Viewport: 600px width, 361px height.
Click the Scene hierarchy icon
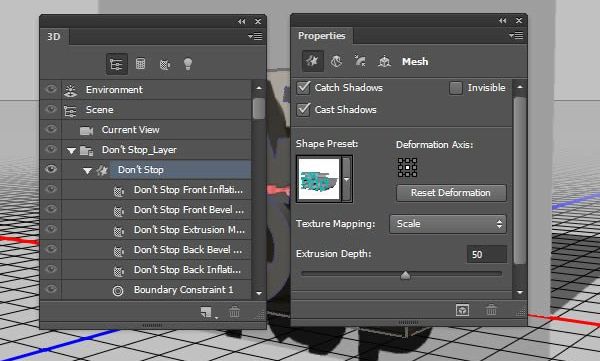(x=70, y=111)
